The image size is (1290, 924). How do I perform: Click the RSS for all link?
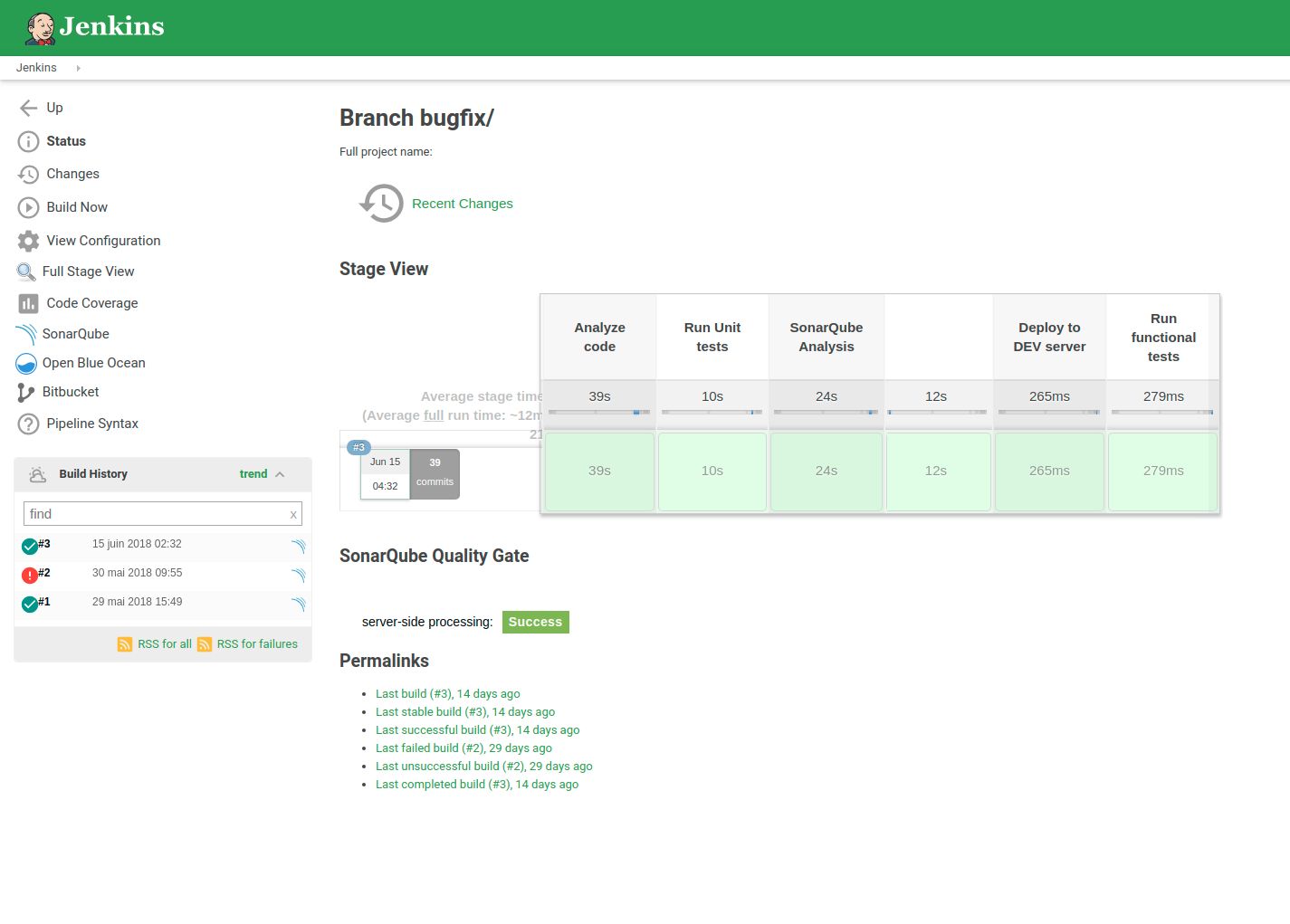[x=165, y=644]
